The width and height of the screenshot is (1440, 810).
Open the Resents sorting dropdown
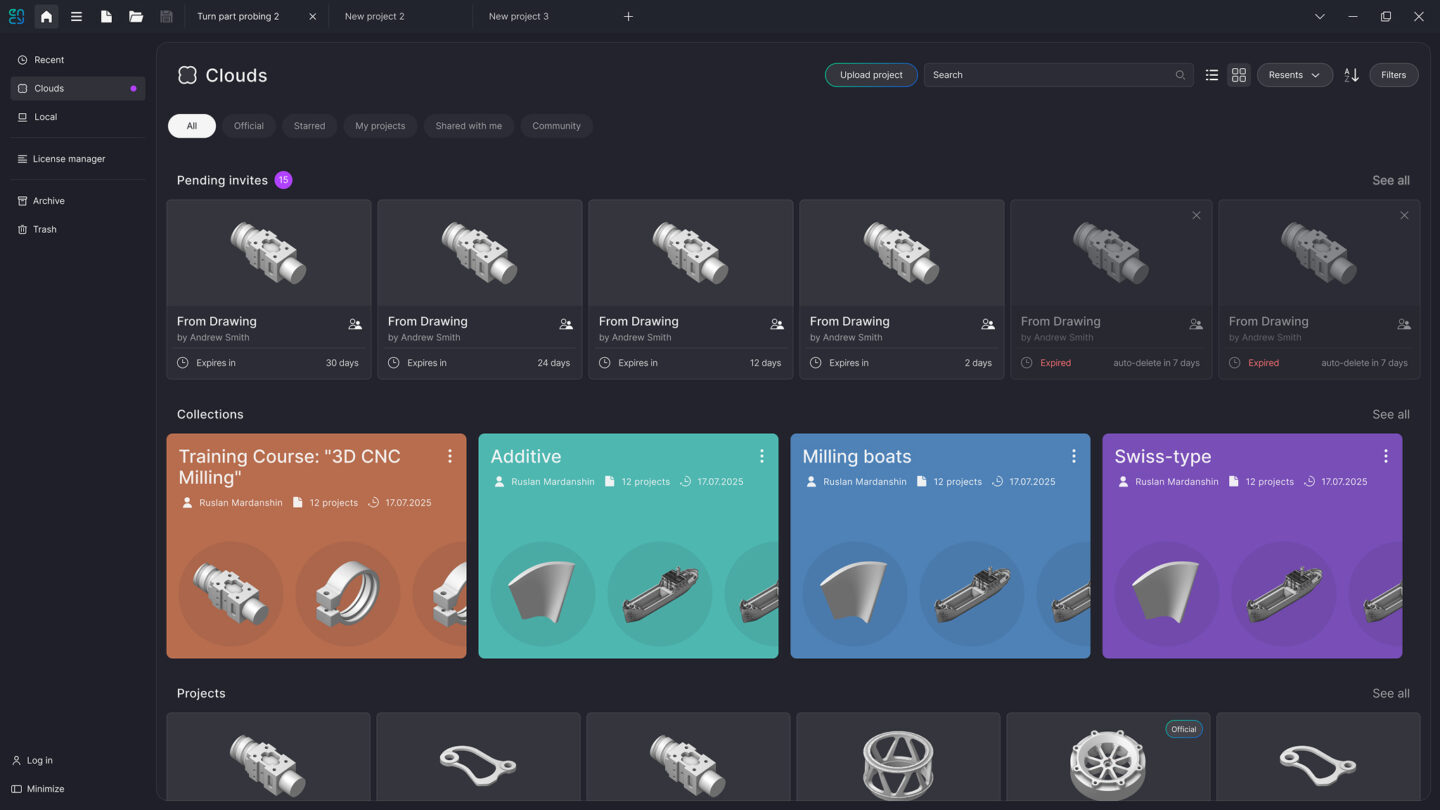(x=1294, y=74)
